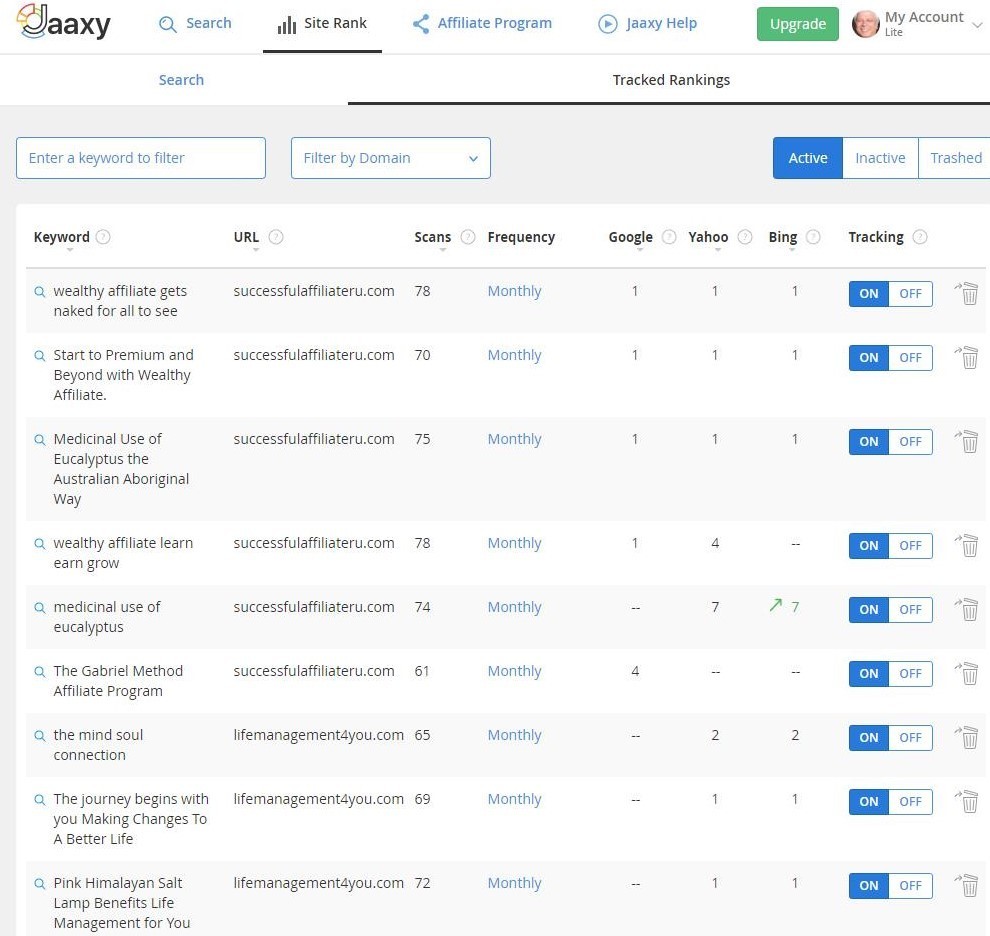Open the Filter by Domain dropdown

pos(390,158)
